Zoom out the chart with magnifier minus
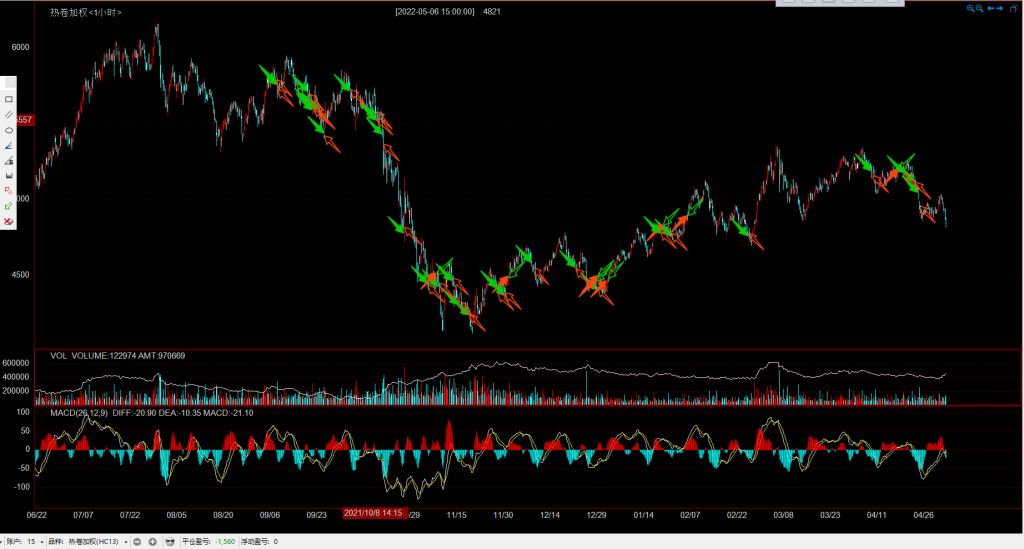The height and width of the screenshot is (549, 1024). [979, 8]
